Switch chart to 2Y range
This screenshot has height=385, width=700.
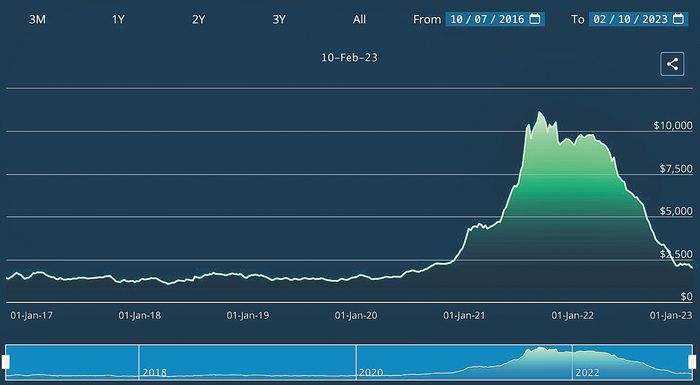(199, 20)
